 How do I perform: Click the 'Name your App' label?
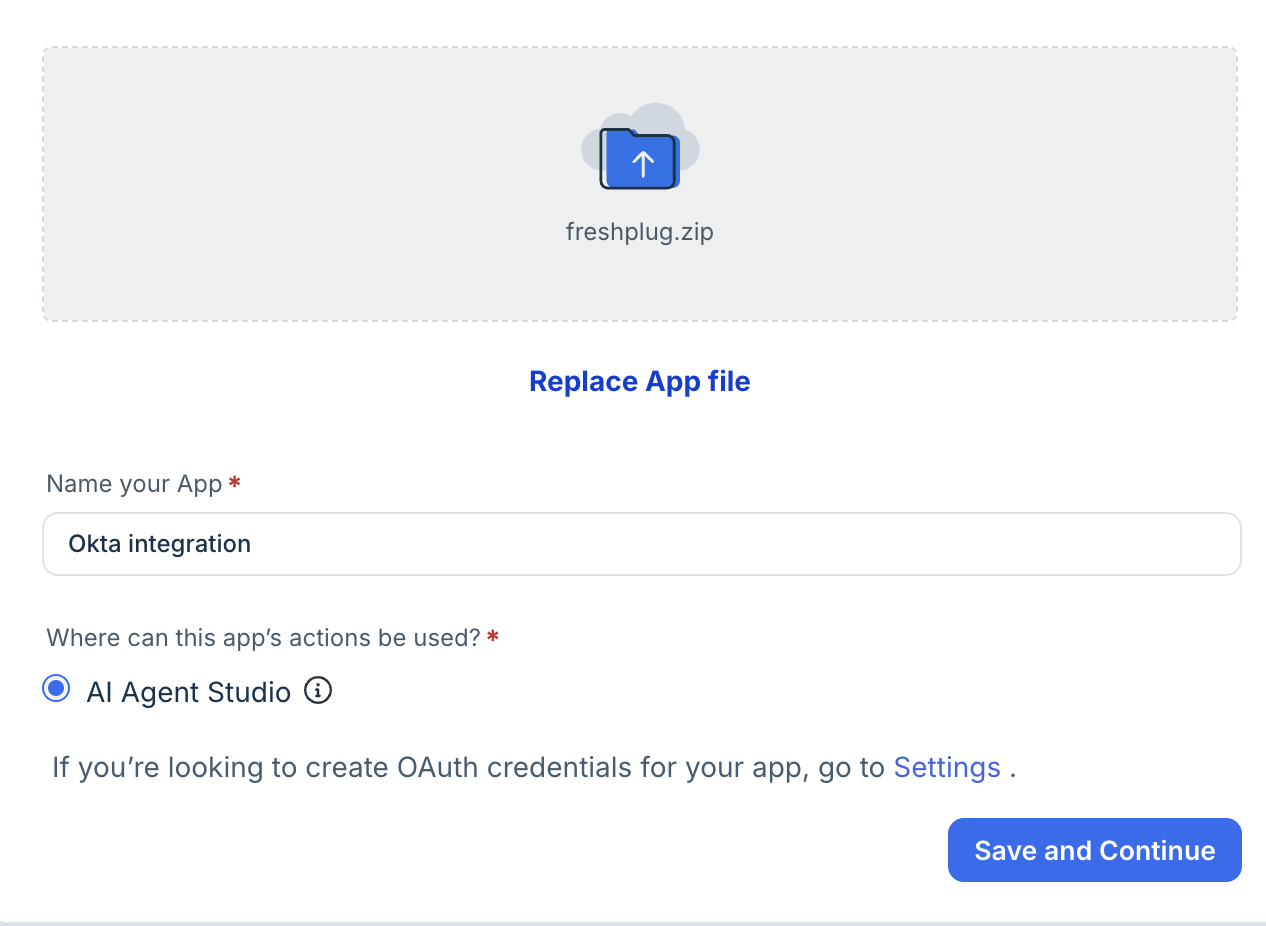point(134,484)
